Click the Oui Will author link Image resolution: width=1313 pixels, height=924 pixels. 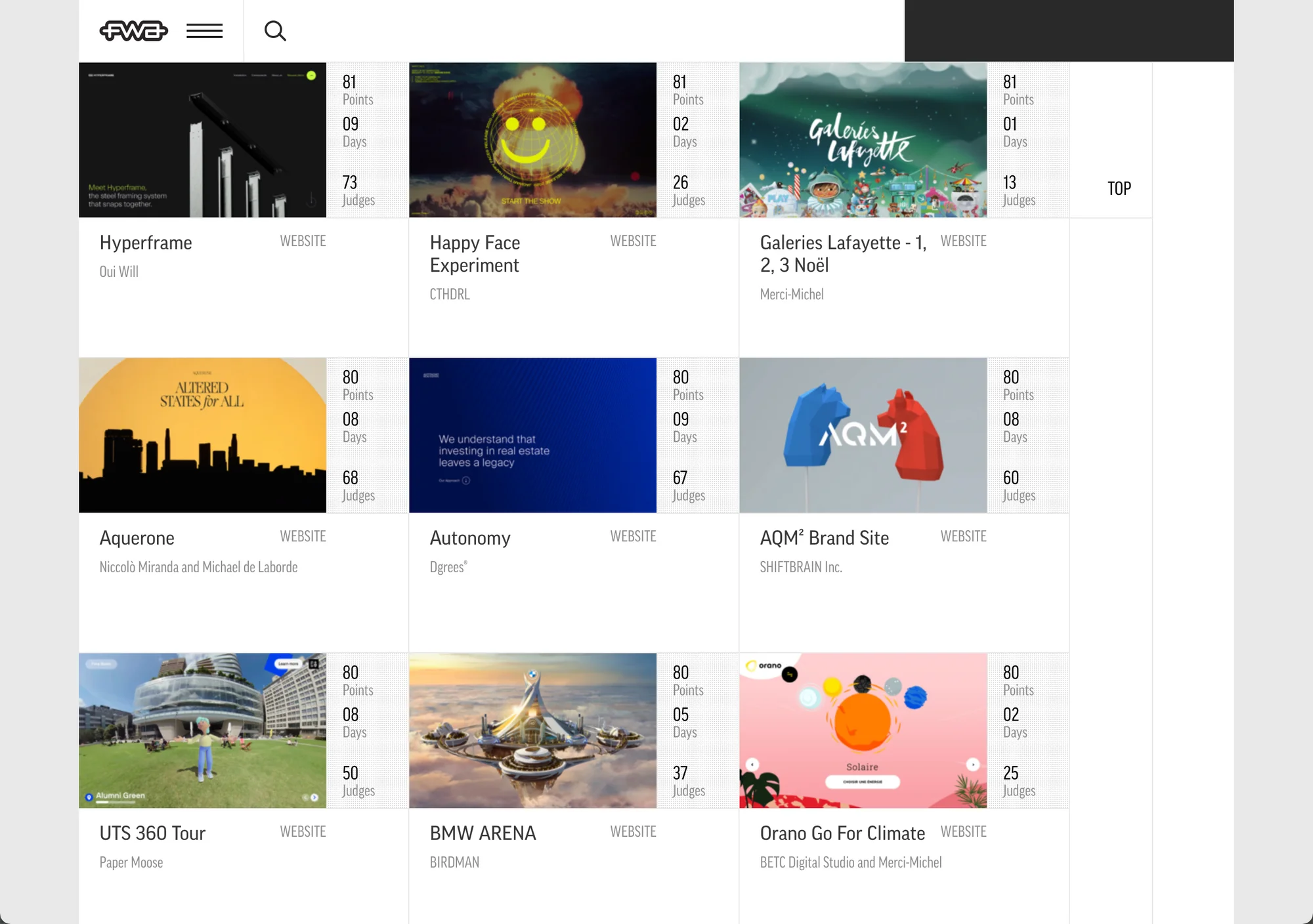[119, 272]
